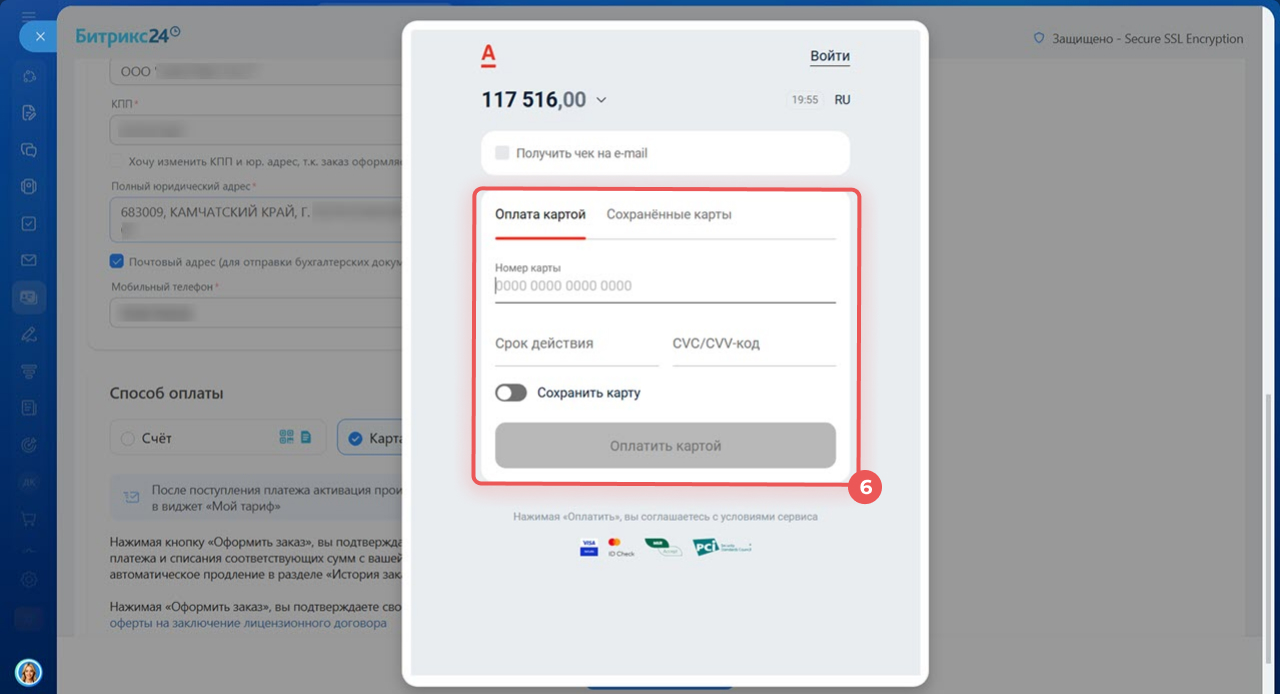Open the RU language selector
This screenshot has height=694, width=1280.
point(842,100)
